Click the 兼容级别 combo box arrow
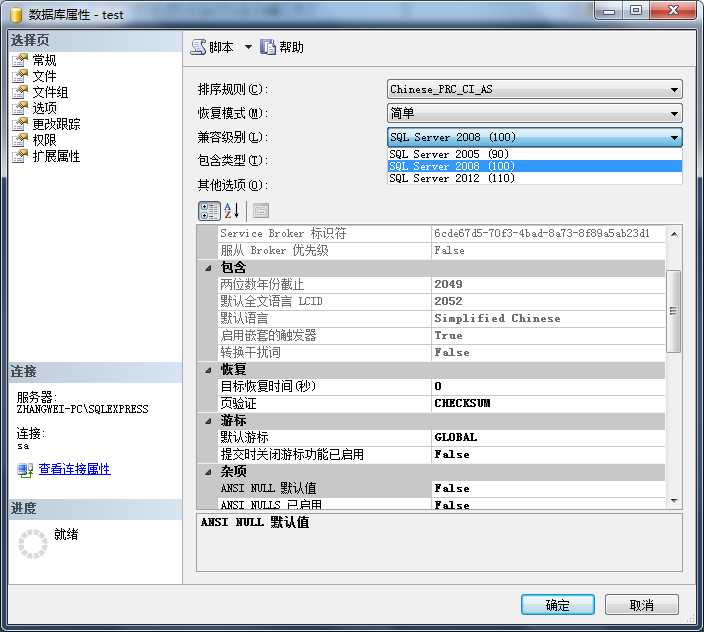The height and width of the screenshot is (632, 704). pos(674,137)
